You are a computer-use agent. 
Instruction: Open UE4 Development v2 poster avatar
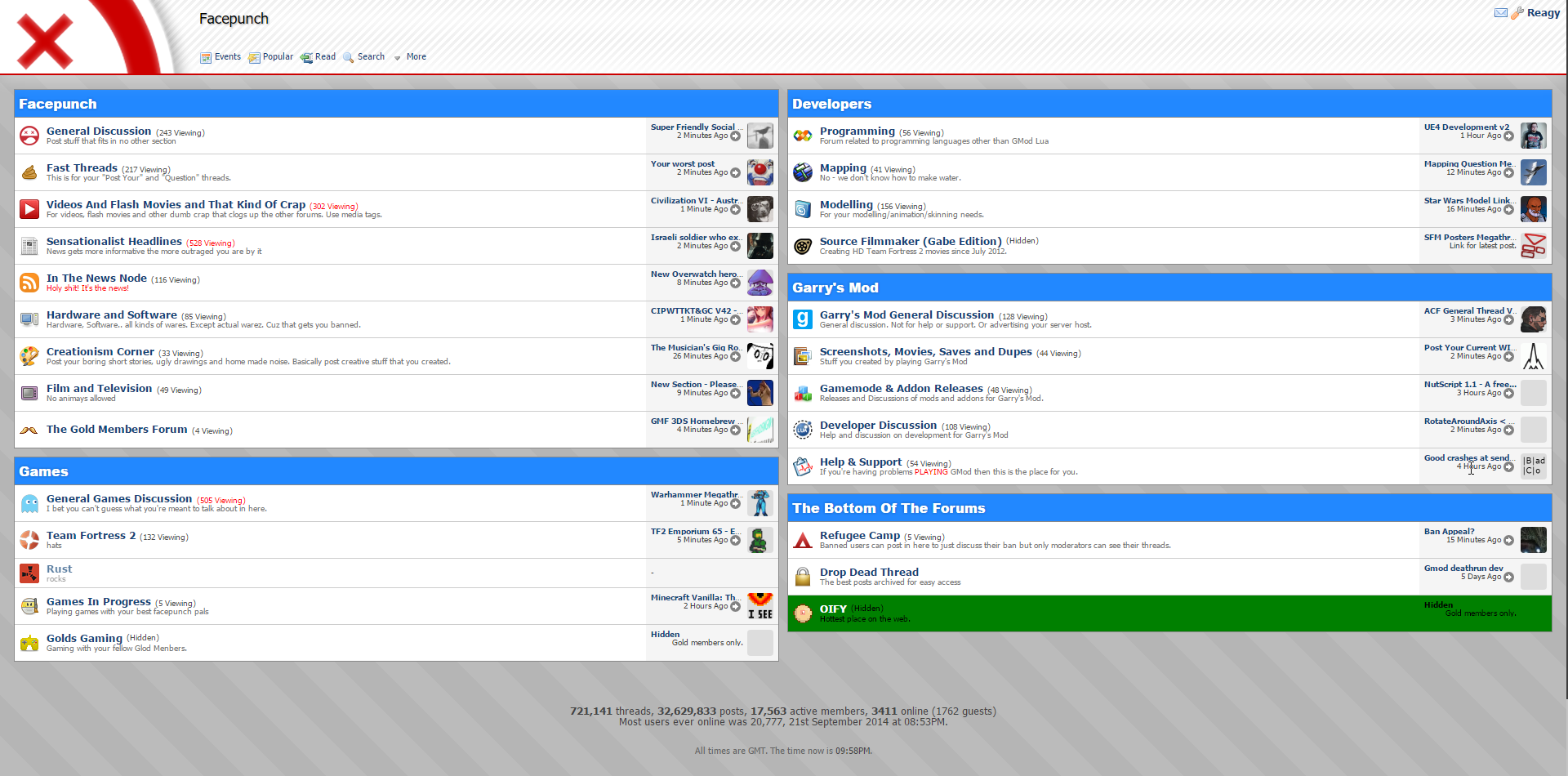click(1534, 136)
